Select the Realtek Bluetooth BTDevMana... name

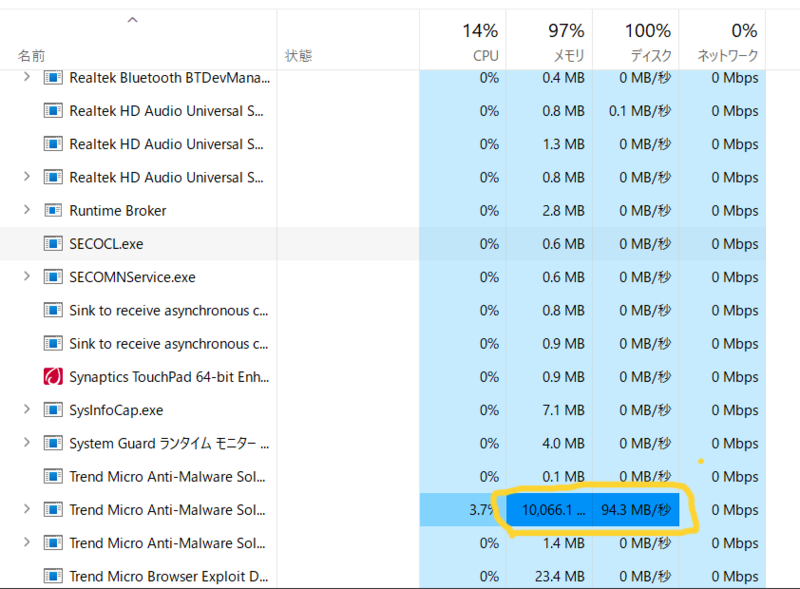click(x=170, y=78)
